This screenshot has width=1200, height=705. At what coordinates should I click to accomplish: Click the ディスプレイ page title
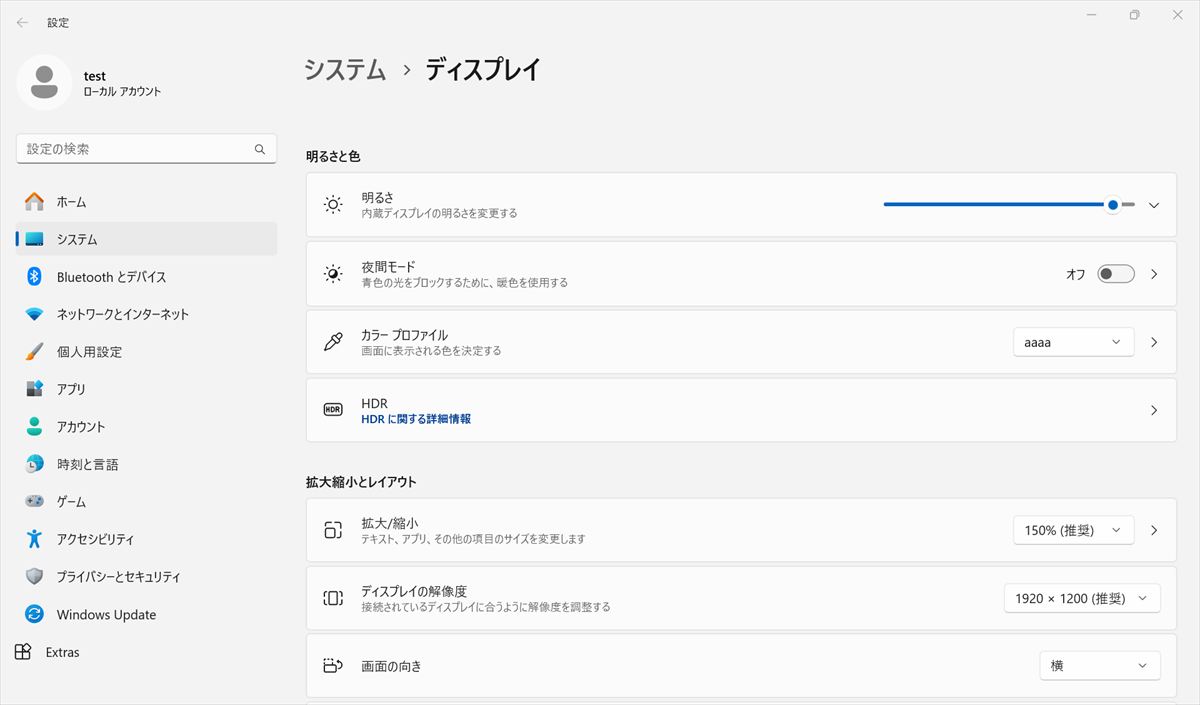pos(484,69)
